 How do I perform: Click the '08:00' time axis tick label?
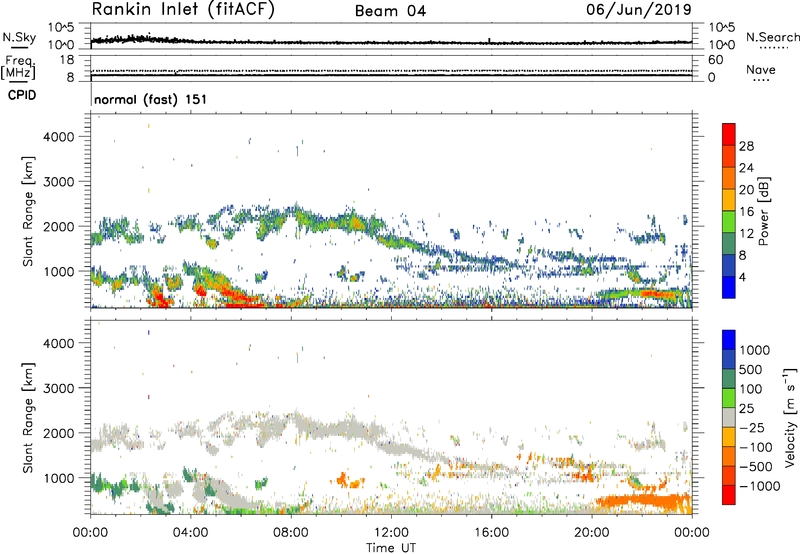(x=291, y=533)
